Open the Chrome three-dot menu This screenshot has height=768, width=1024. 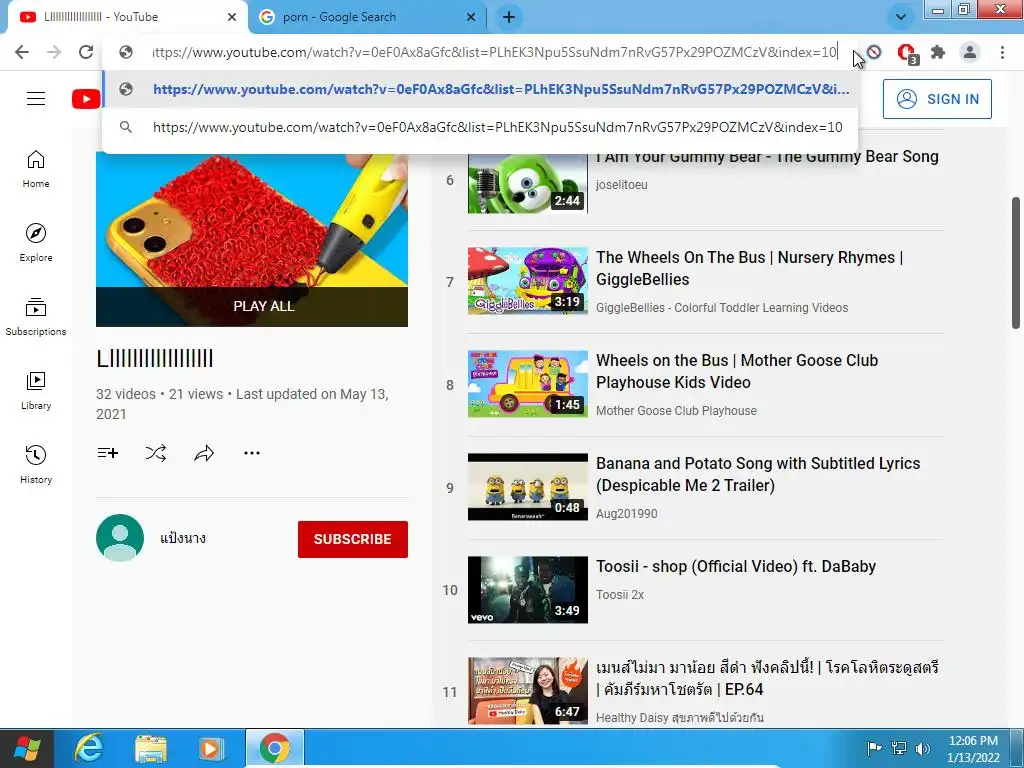click(x=1002, y=52)
